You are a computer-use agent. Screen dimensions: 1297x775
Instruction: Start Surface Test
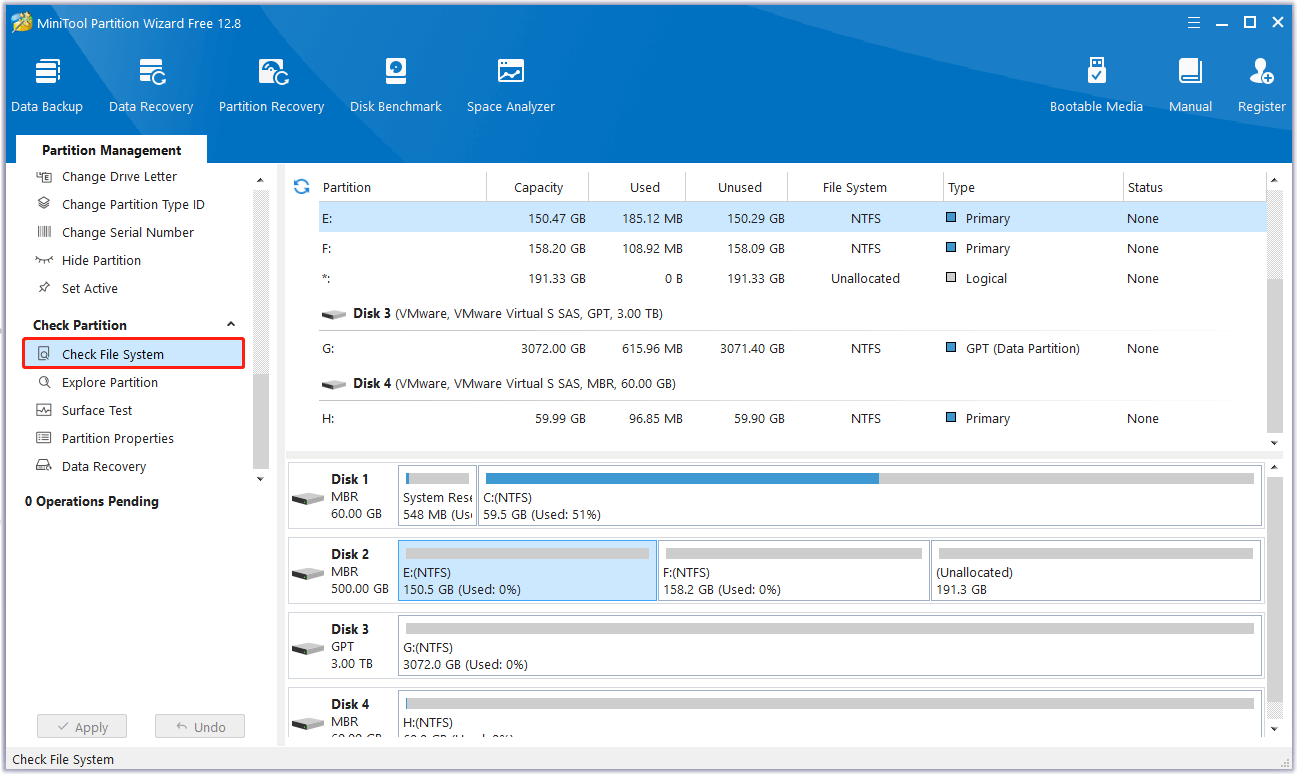pos(97,411)
